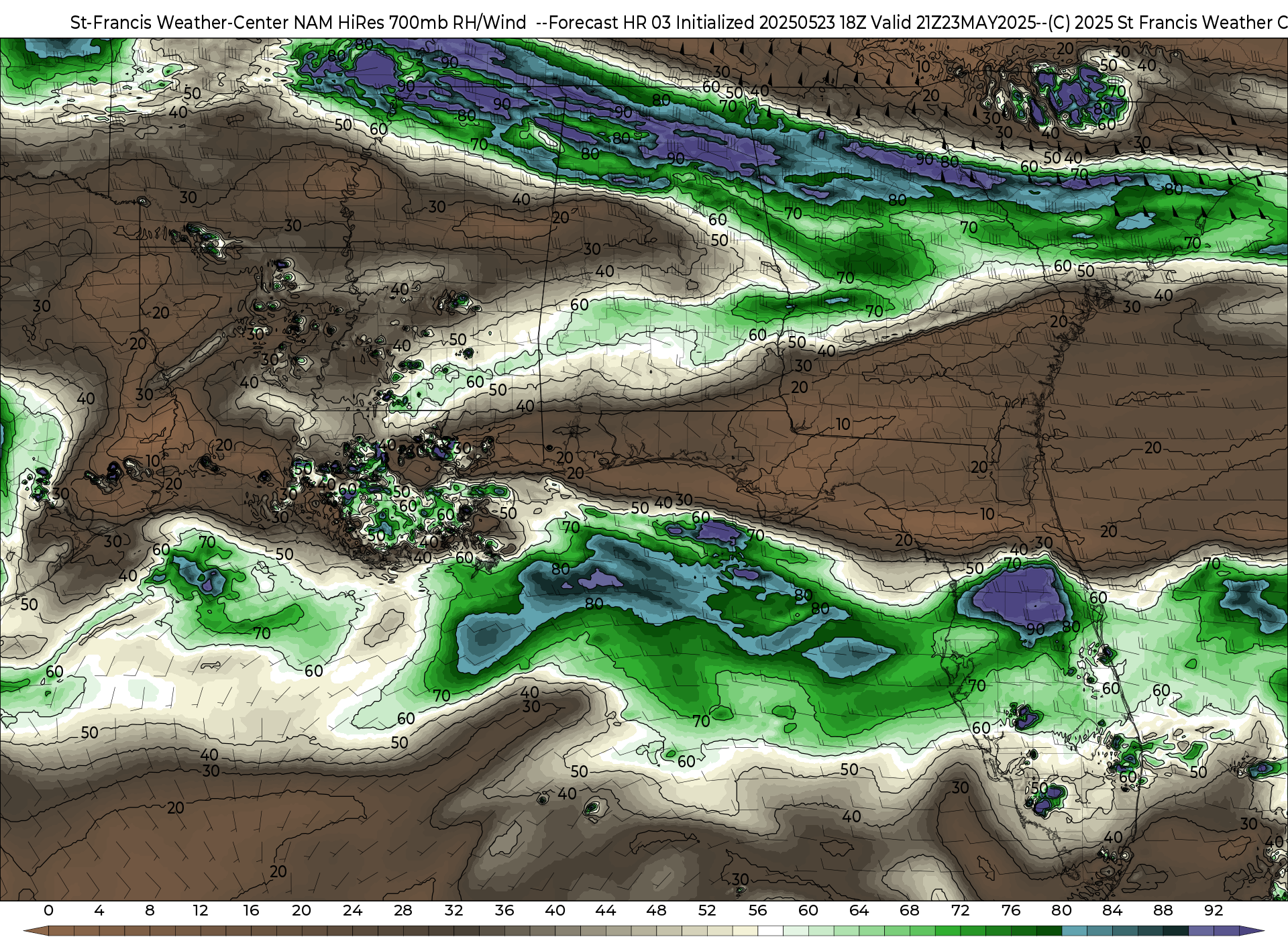This screenshot has width=1288, height=939.
Task: Click the map title 'NAM HiRes 700mb RH/Wind'
Action: [410, 22]
